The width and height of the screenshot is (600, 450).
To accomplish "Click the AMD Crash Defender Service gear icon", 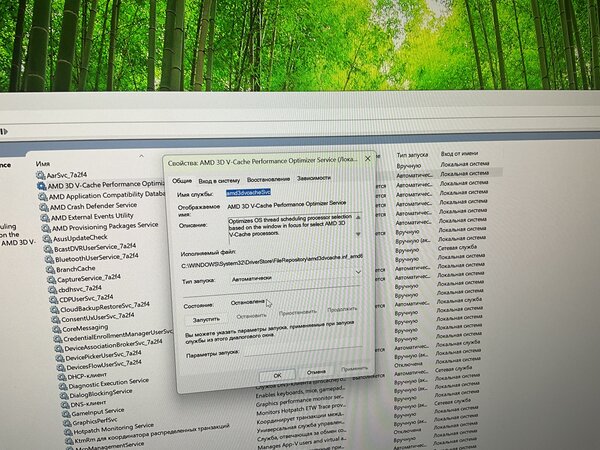I will point(44,207).
